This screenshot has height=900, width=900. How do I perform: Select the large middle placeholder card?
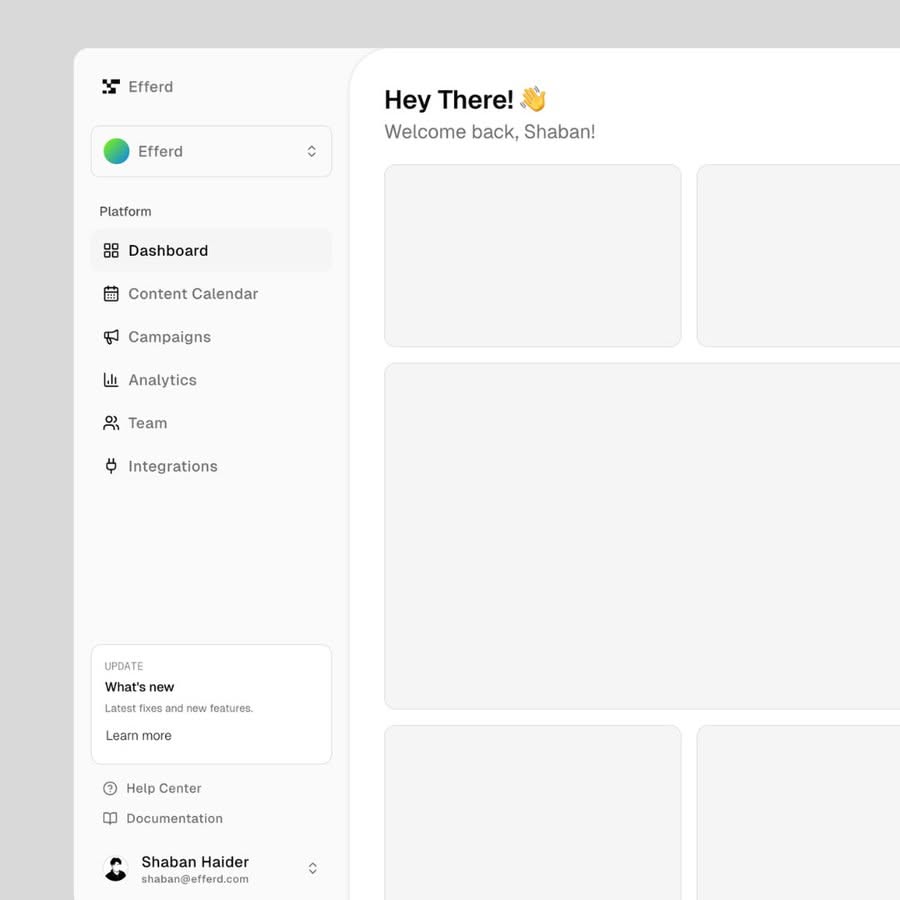pyautogui.click(x=642, y=536)
